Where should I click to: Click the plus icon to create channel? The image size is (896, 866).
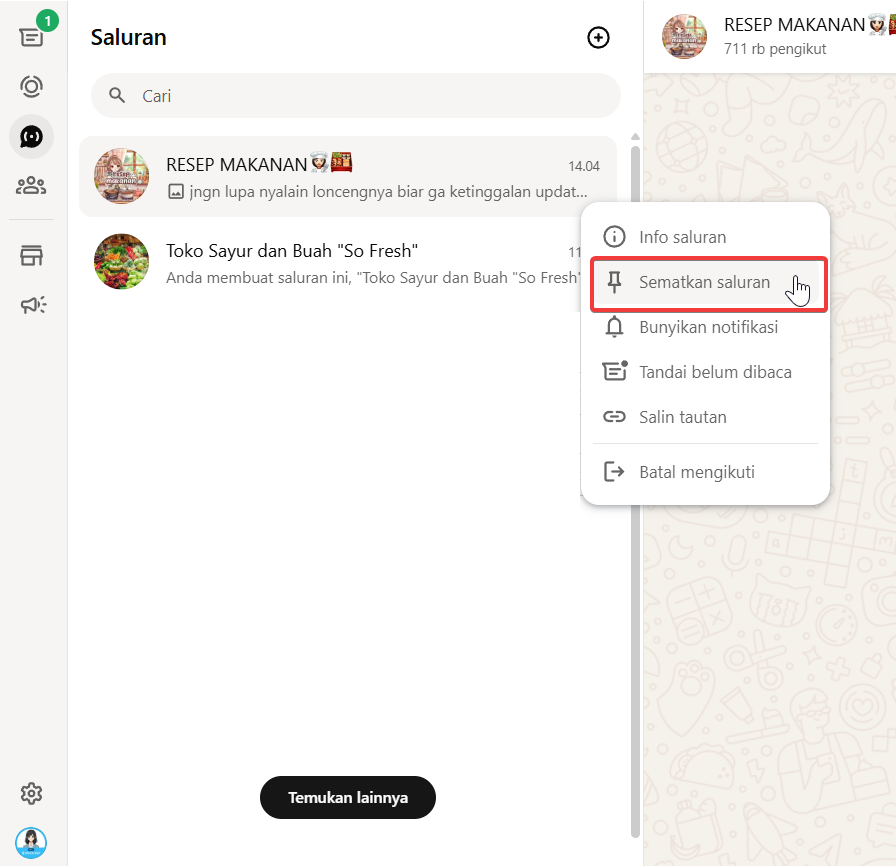(x=598, y=38)
